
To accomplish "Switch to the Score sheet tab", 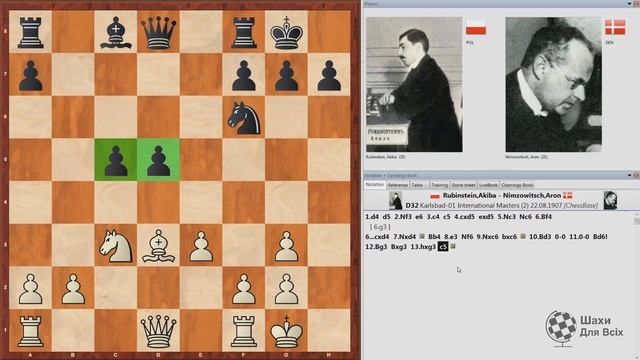I will (x=463, y=185).
